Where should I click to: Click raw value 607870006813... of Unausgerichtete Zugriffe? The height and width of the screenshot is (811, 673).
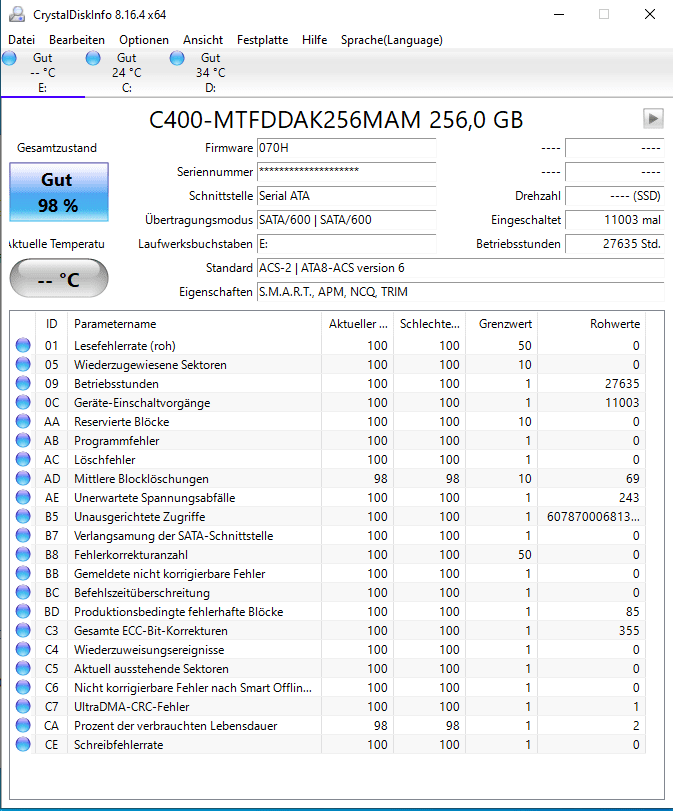tap(593, 517)
